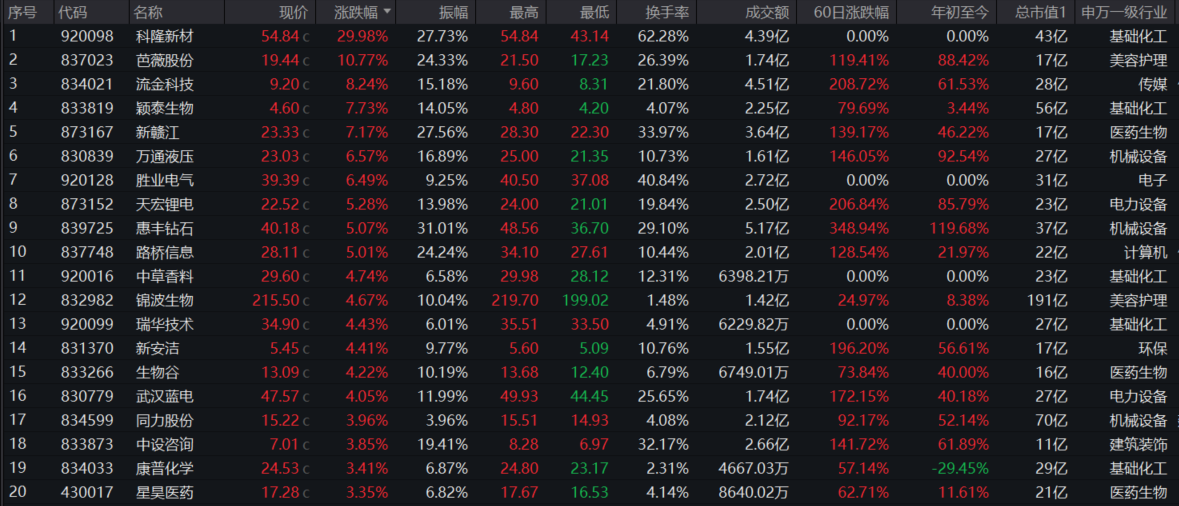Click stock code 837023
The width and height of the screenshot is (1179, 506).
click(x=86, y=60)
